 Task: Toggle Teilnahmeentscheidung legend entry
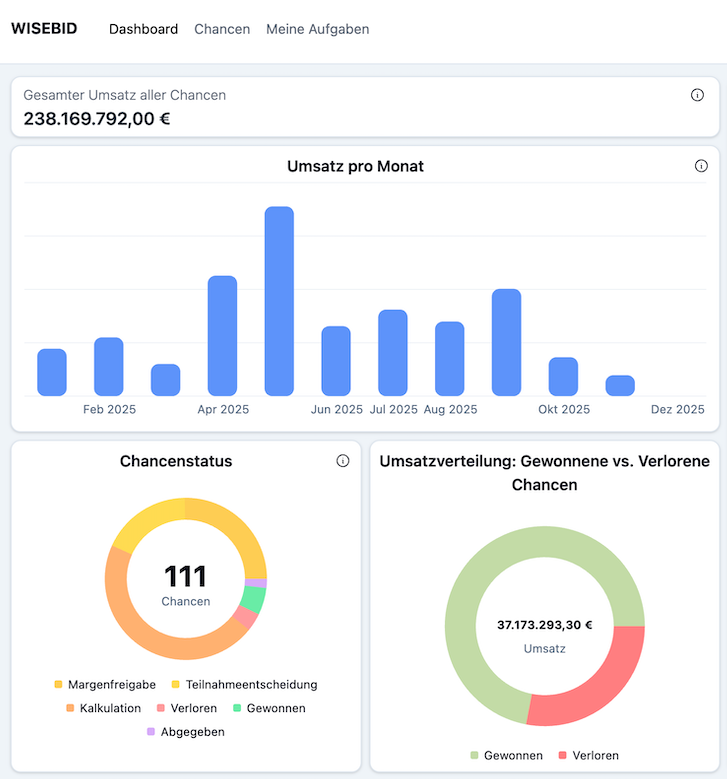244,685
